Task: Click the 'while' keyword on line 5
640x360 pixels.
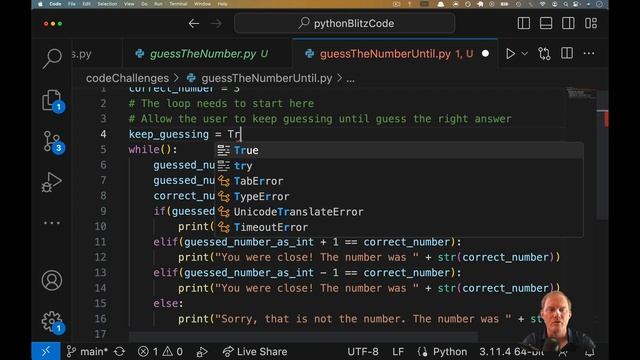Action: click(x=144, y=149)
